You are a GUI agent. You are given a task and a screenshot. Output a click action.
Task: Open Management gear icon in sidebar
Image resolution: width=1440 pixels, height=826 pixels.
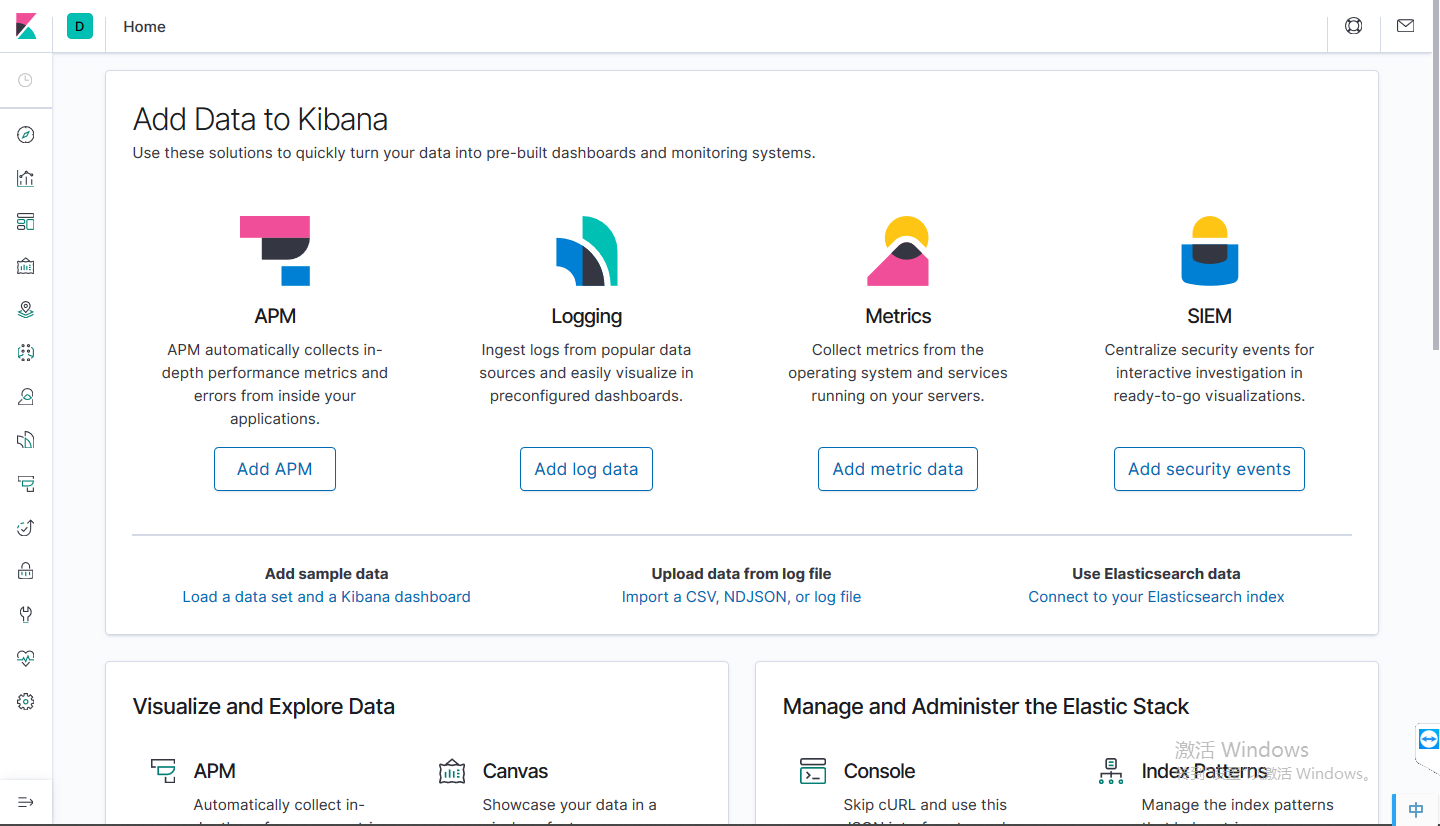26,702
